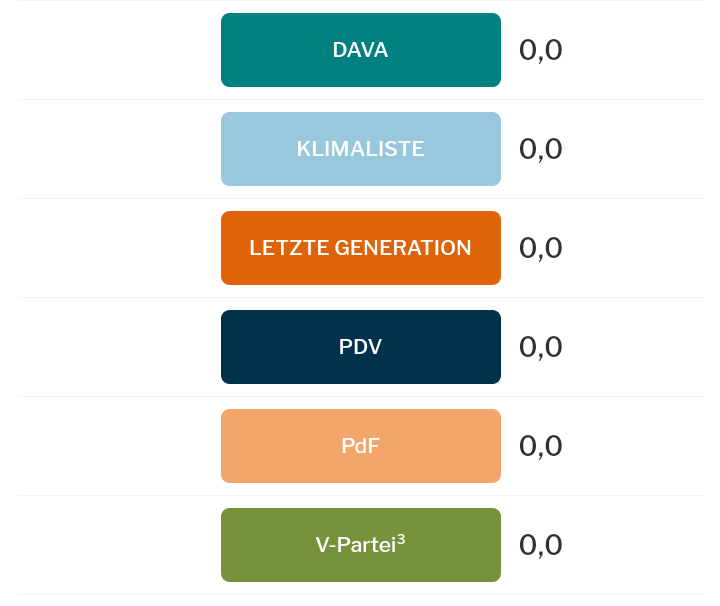Choose the PDV party button
The image size is (720, 606).
(x=360, y=347)
